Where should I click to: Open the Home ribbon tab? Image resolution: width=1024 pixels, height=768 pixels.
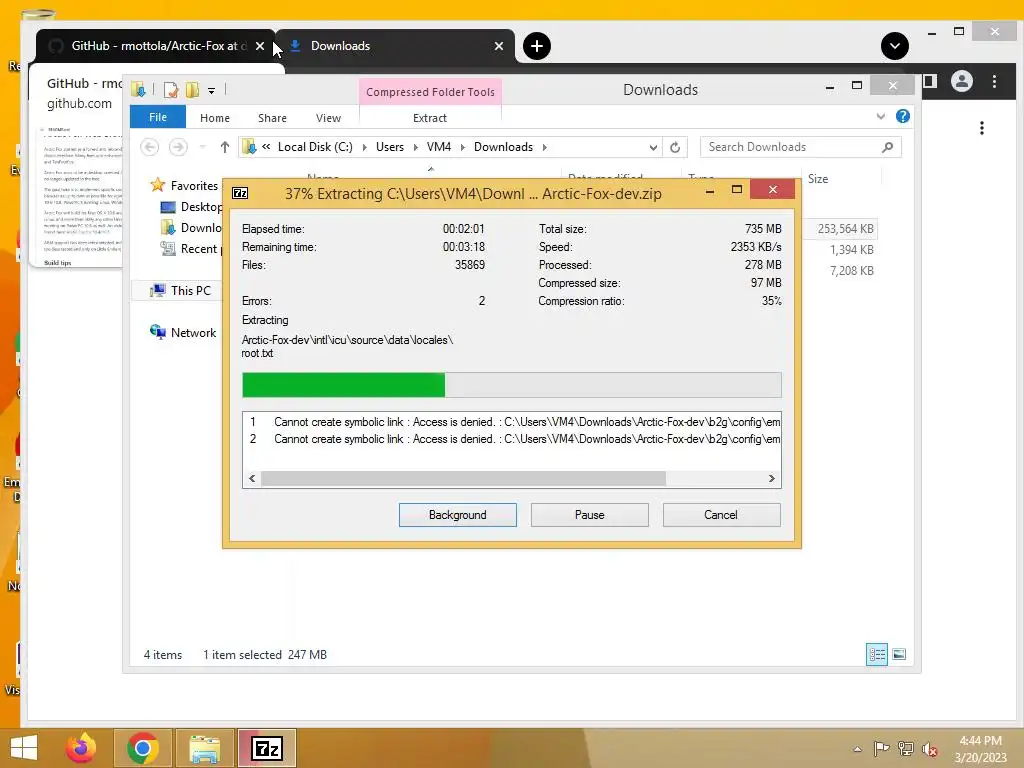click(215, 118)
